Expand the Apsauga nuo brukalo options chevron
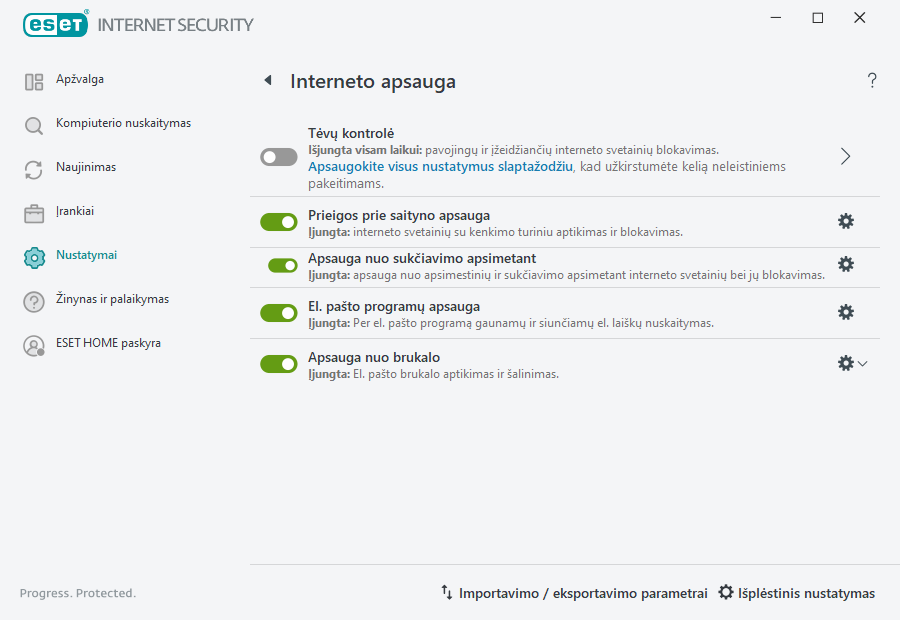900x620 pixels. pyautogui.click(x=861, y=364)
